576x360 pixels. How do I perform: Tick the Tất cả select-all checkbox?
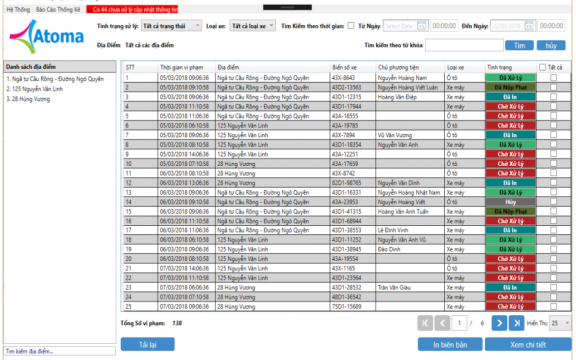(x=542, y=67)
